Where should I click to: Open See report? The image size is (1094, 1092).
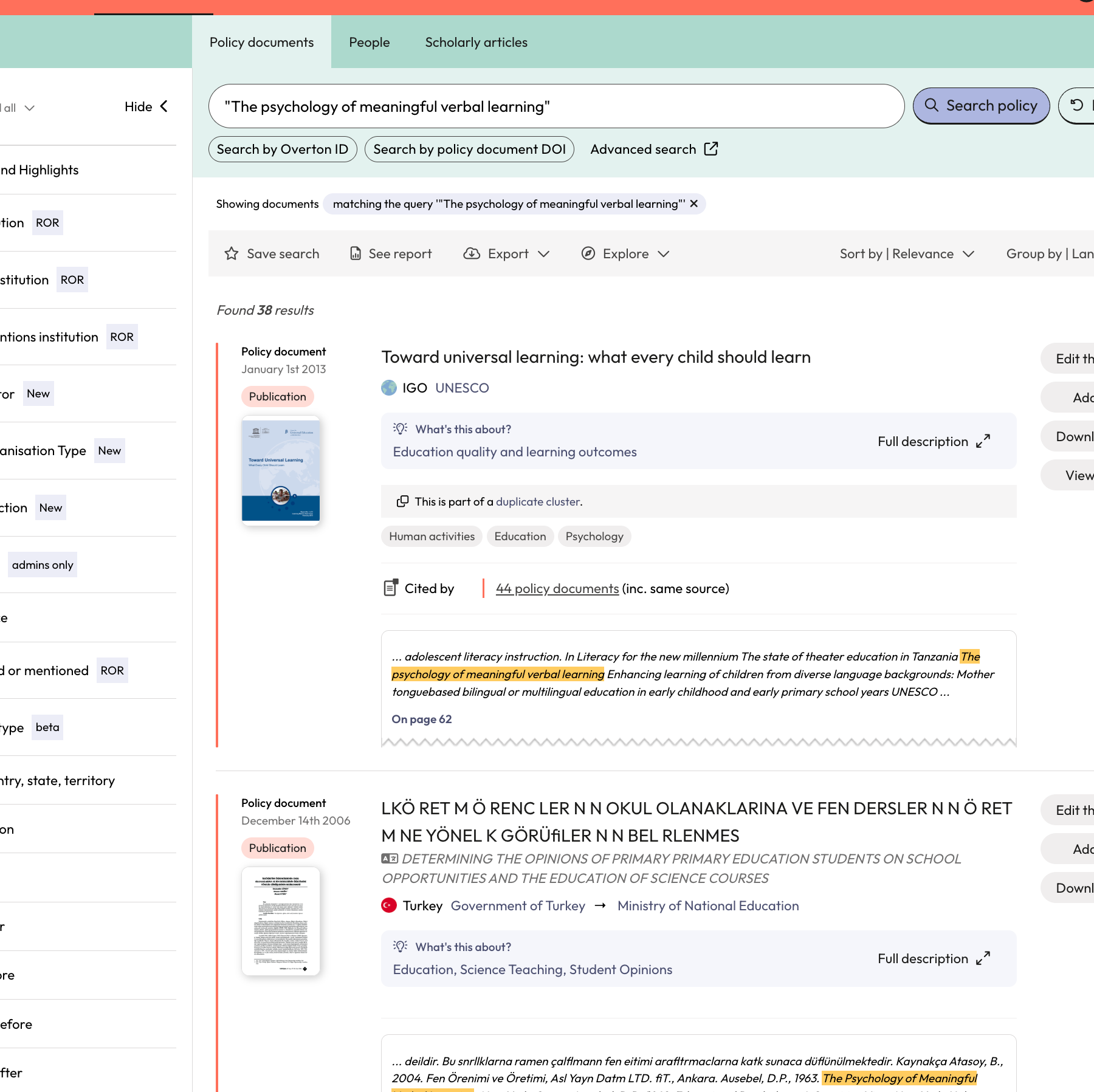pyautogui.click(x=391, y=253)
